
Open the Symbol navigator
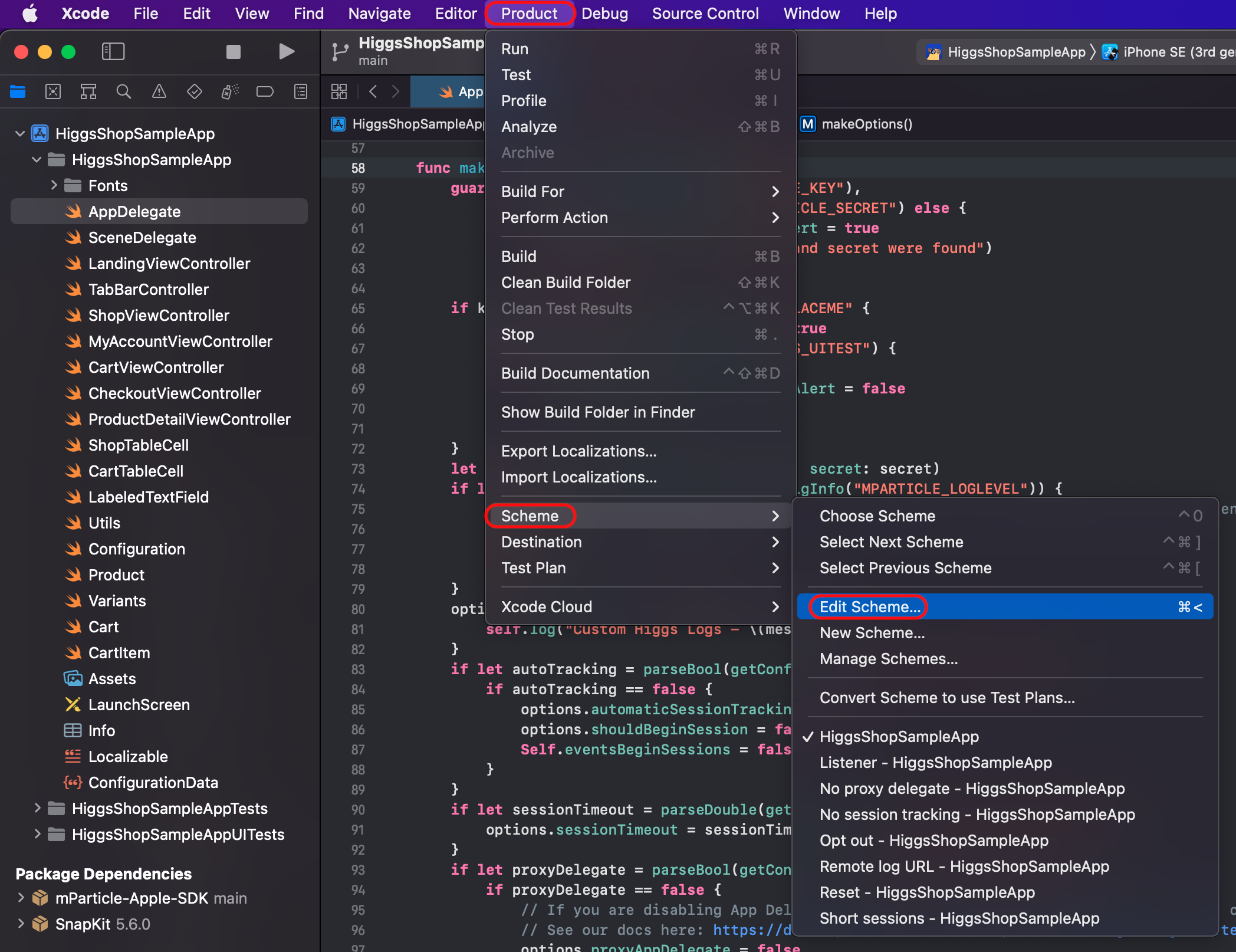pyautogui.click(x=88, y=91)
